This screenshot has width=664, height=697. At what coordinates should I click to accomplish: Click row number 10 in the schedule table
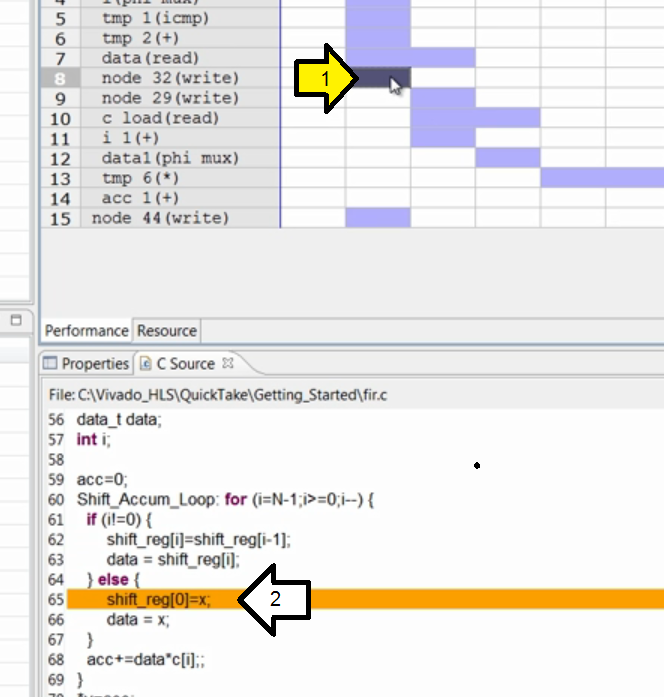tap(60, 119)
